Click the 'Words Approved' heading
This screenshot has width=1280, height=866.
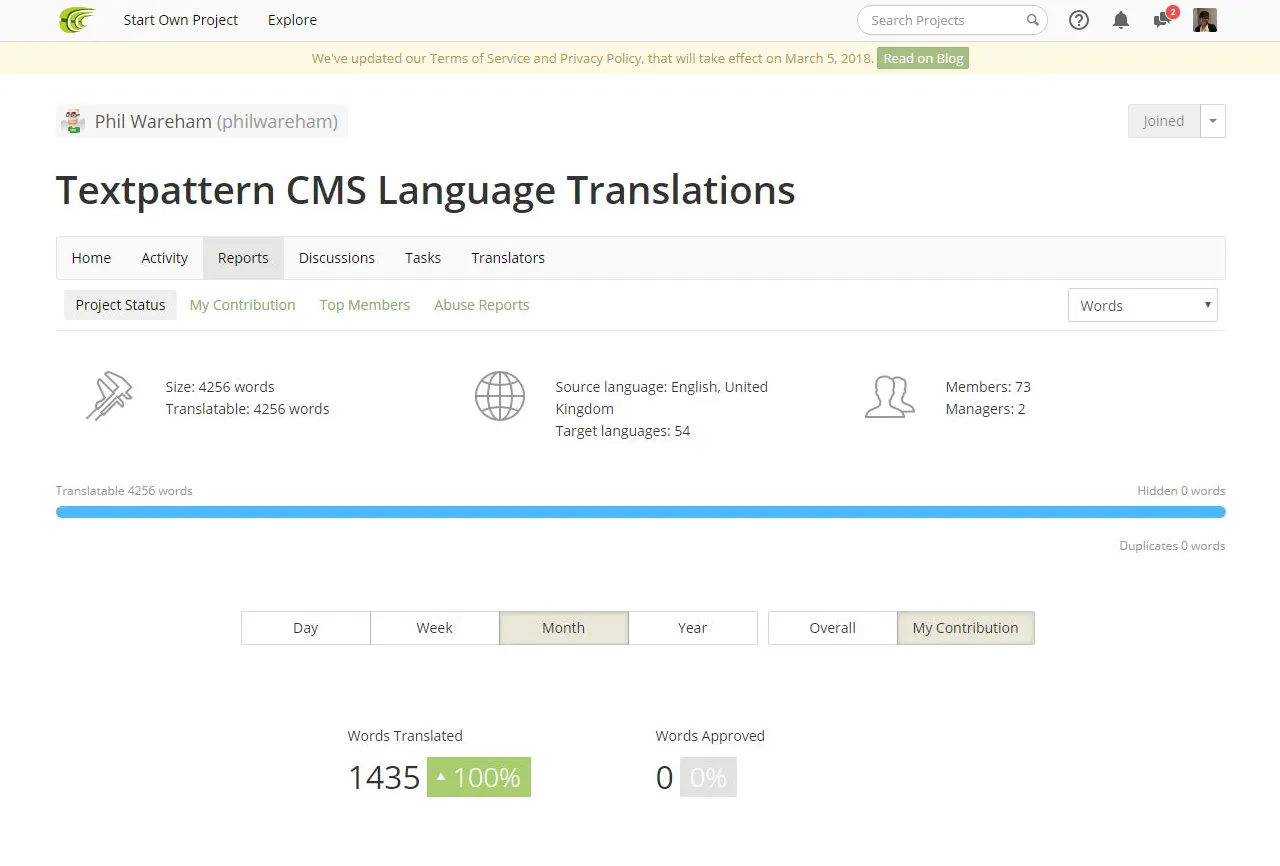[x=710, y=736]
